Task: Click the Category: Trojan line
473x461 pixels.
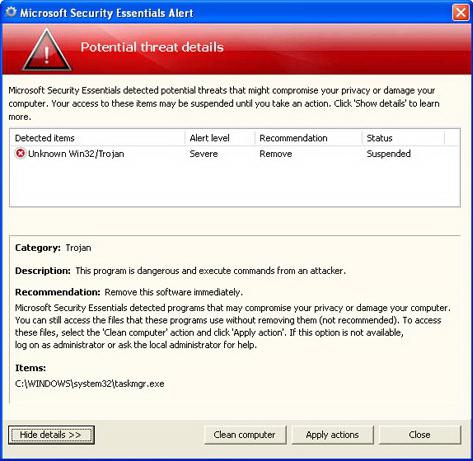Action: point(53,248)
